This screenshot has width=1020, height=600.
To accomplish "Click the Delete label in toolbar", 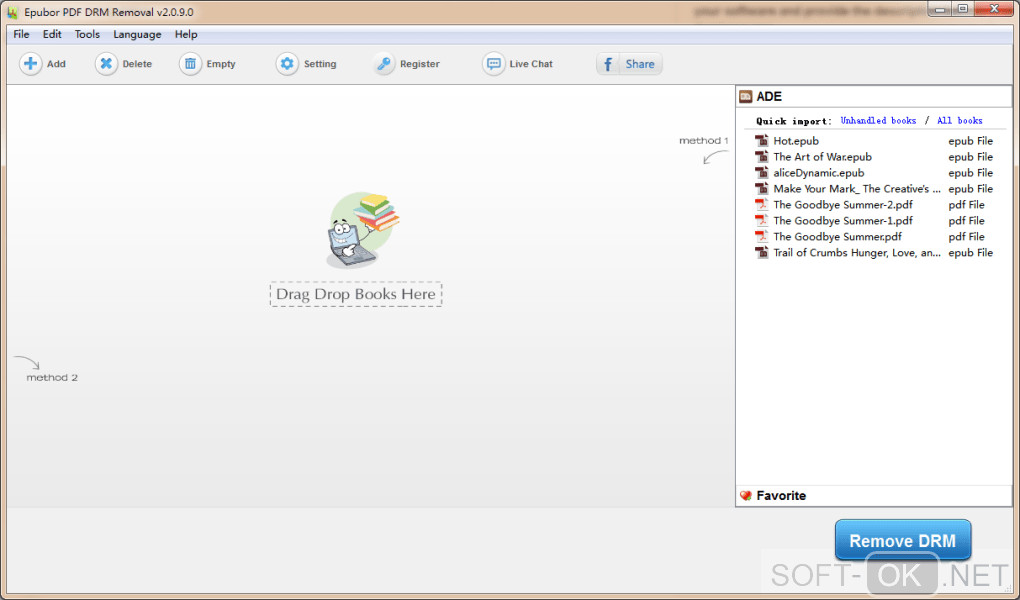I will [x=137, y=64].
